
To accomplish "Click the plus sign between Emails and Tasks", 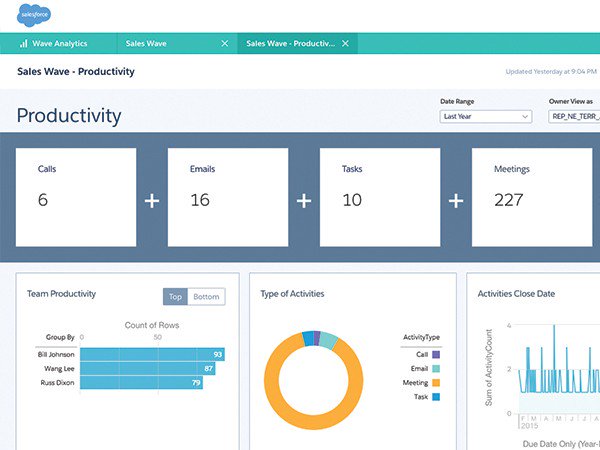I will 304,201.
